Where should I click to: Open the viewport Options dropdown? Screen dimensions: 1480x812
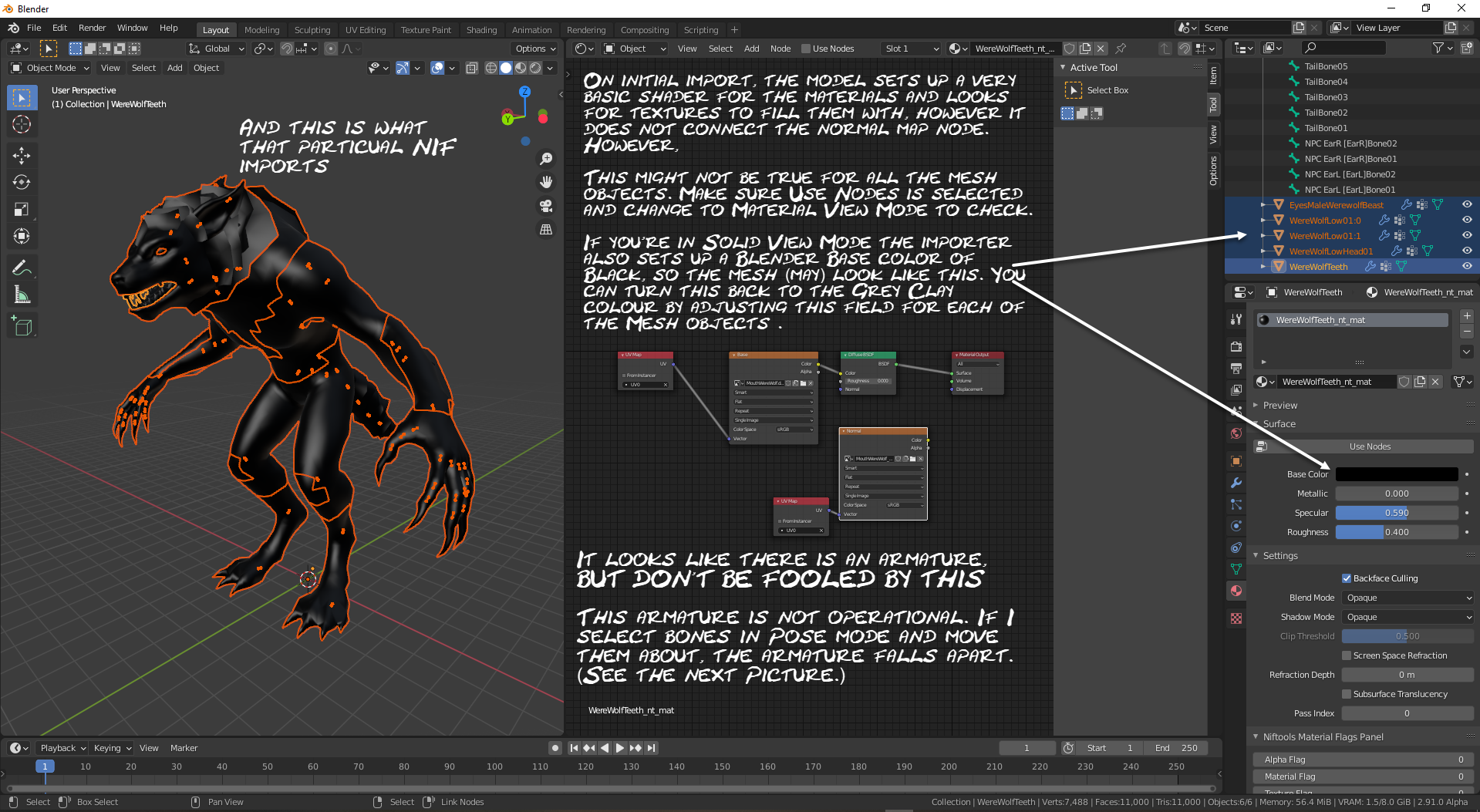pyautogui.click(x=535, y=49)
